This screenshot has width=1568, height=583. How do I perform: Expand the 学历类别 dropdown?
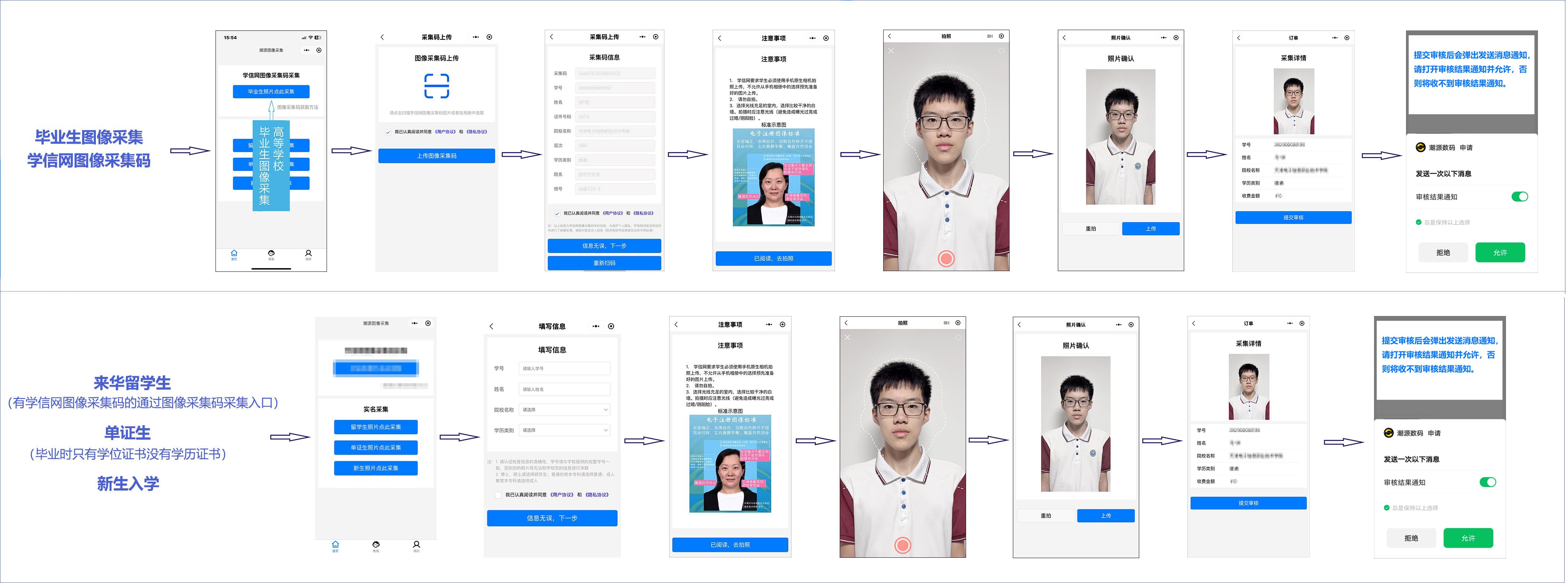coord(564,430)
